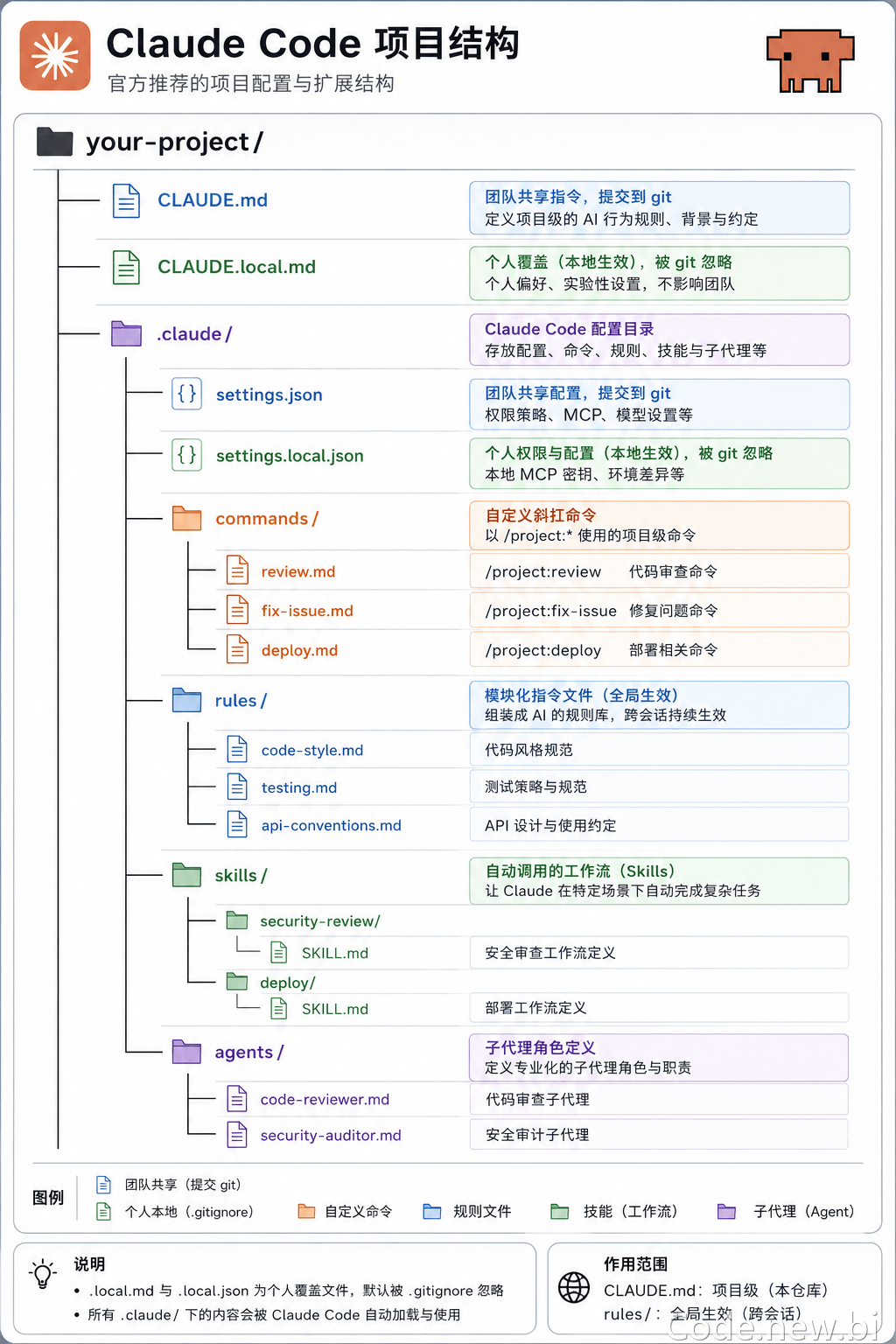This screenshot has width=896, height=1344.
Task: Click the deploy/ subfolder icon under skills
Action: (x=237, y=982)
